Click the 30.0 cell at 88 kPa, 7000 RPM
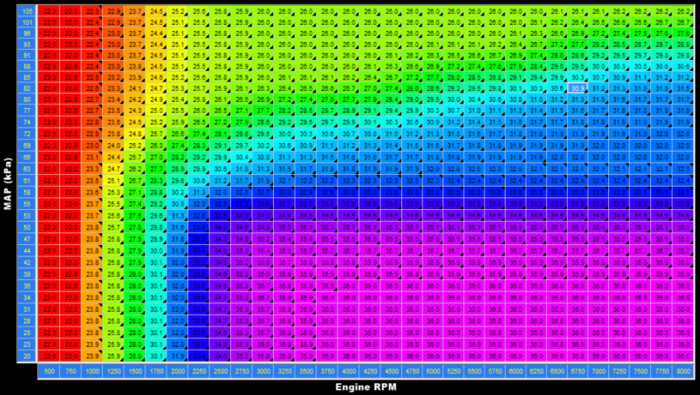Viewport: 700px width, 395px height. (600, 66)
